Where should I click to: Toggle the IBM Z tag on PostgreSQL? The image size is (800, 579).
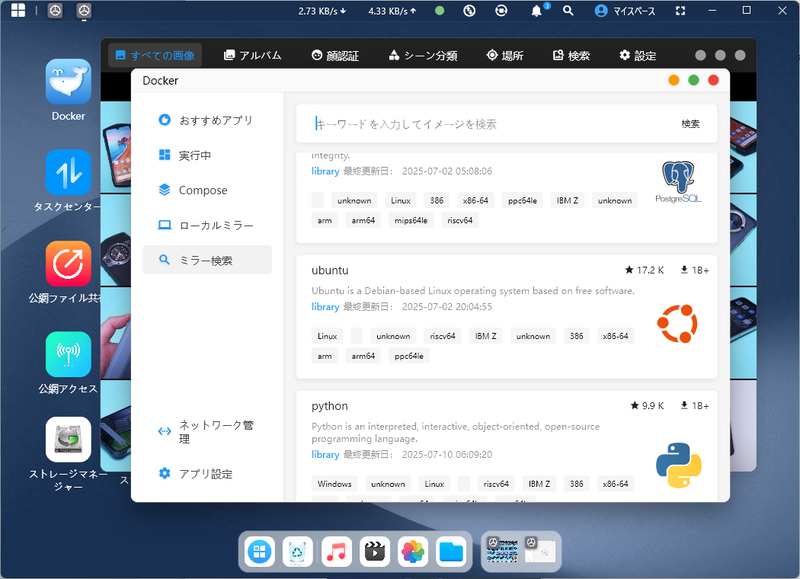pyautogui.click(x=567, y=199)
